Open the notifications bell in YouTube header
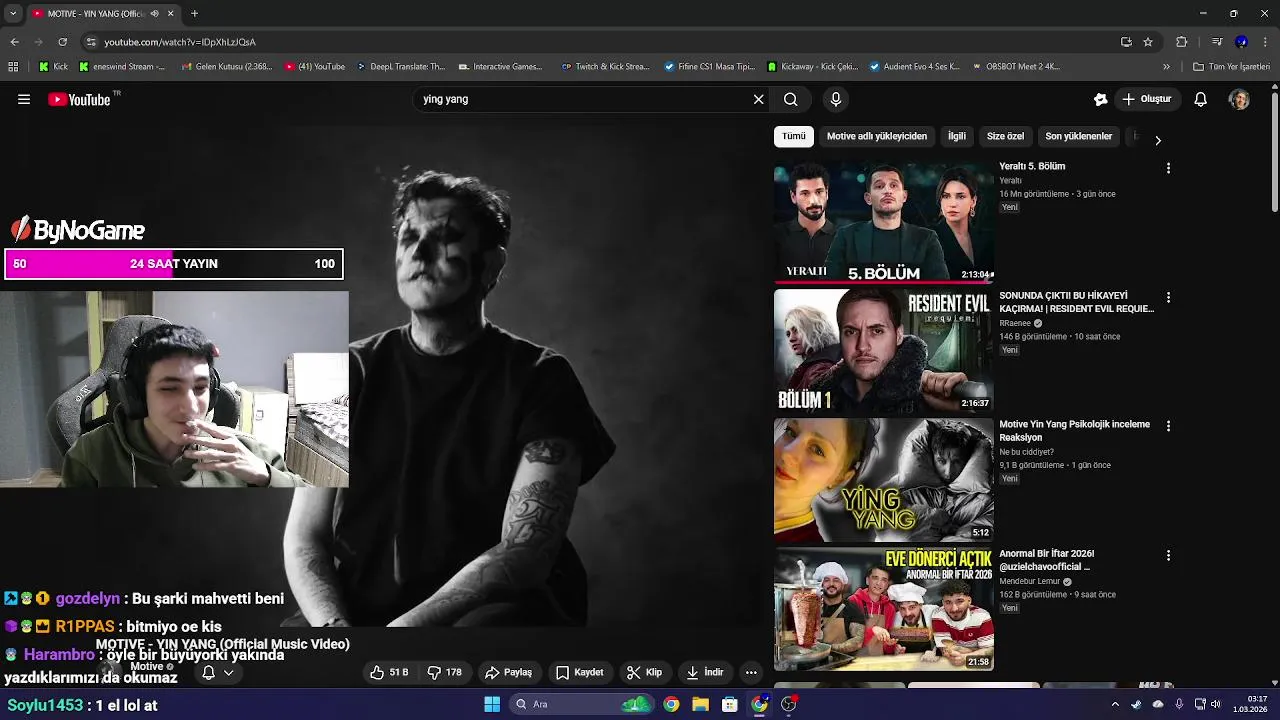 (x=1201, y=99)
